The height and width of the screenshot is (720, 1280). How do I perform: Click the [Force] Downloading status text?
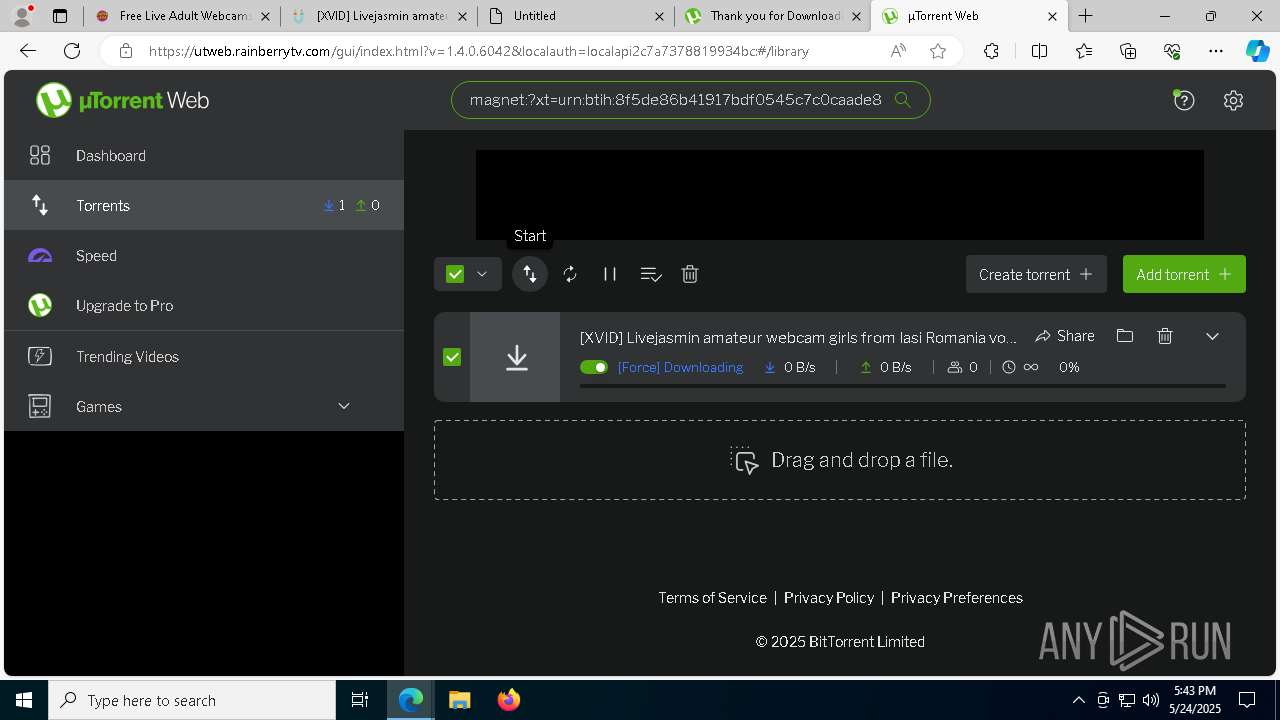(680, 367)
